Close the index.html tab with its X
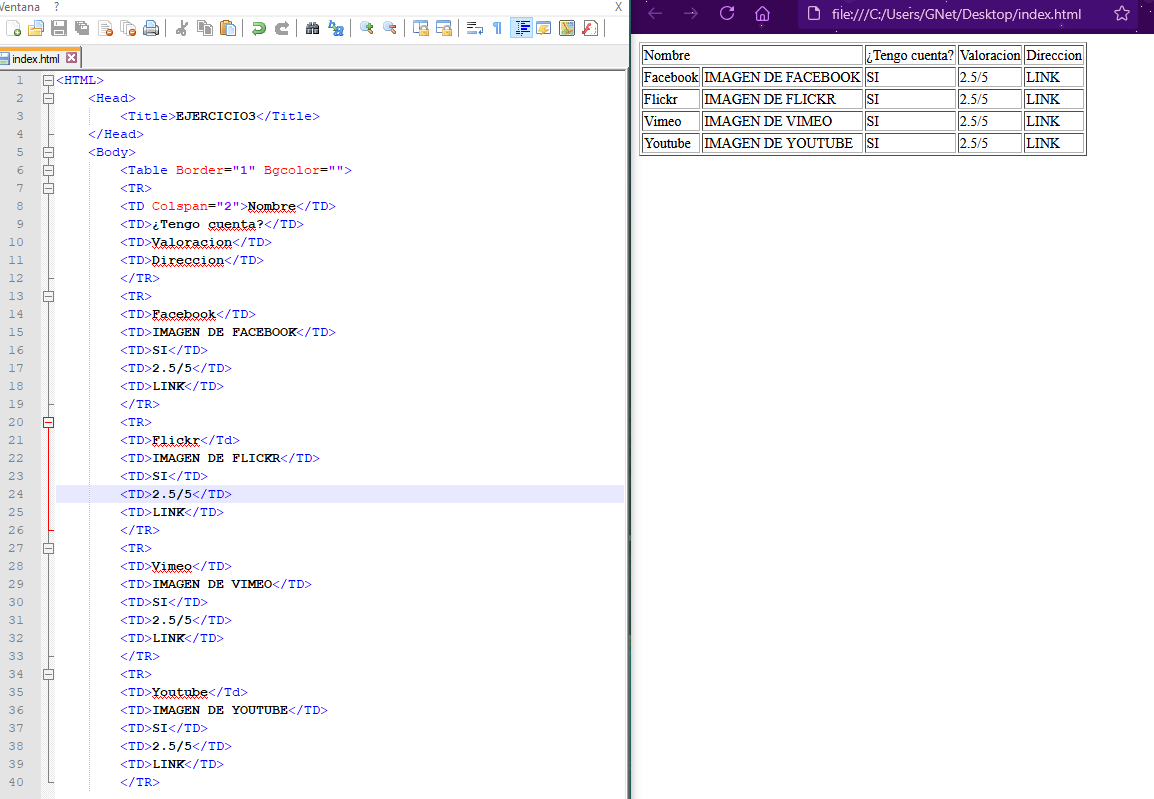 point(71,59)
